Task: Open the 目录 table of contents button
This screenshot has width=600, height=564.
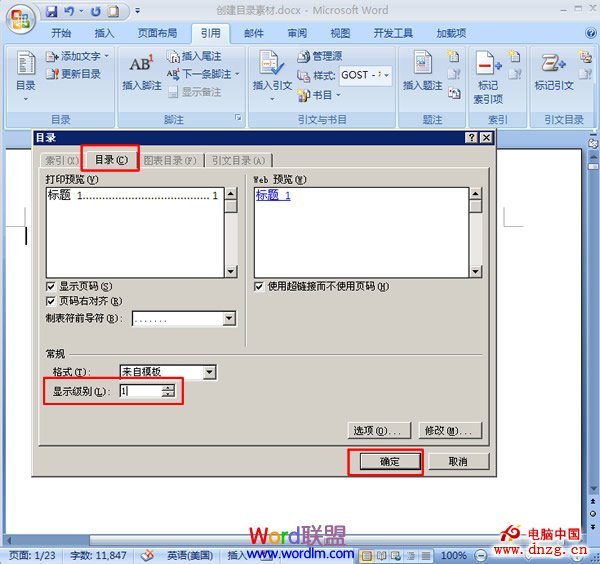Action: [x=26, y=76]
